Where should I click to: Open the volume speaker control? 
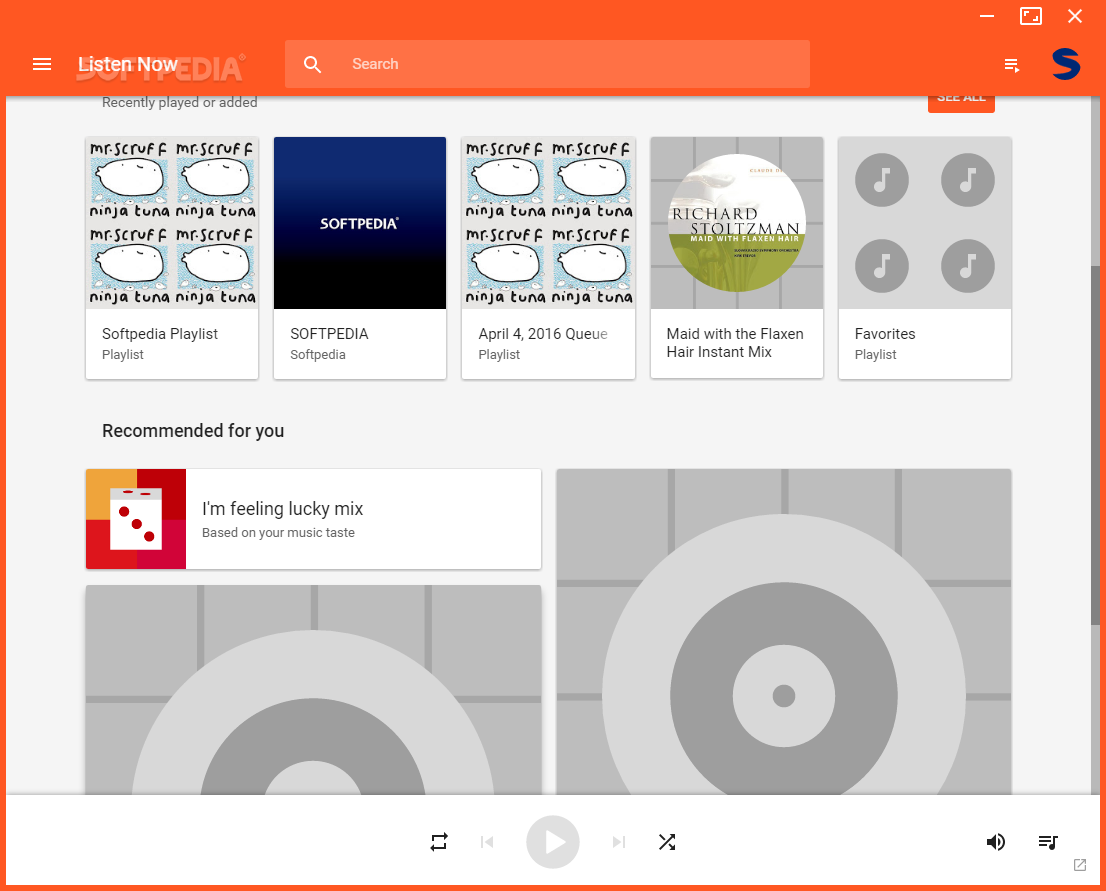995,842
